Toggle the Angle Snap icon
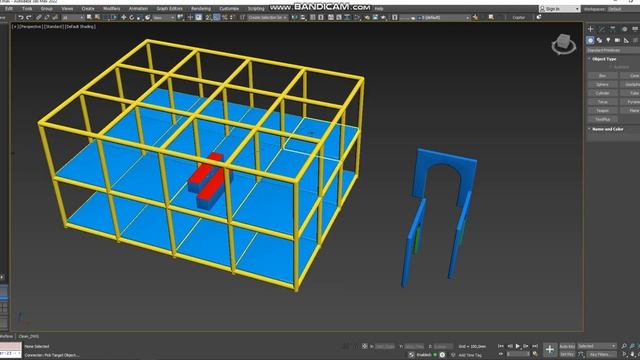 tap(216, 18)
